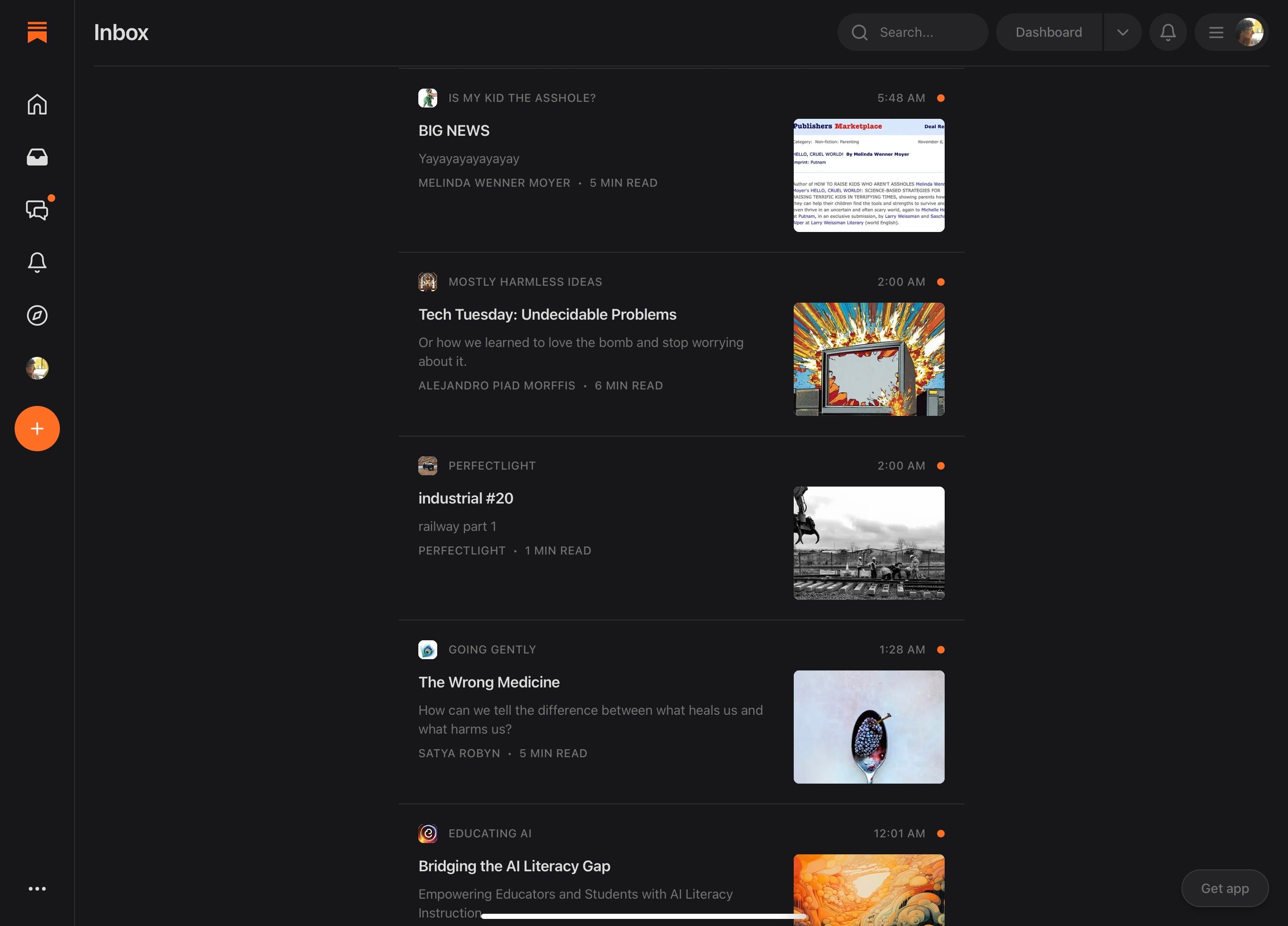Image resolution: width=1288 pixels, height=926 pixels.
Task: Click unread dot on AI Literacy Gap post
Action: click(x=940, y=834)
